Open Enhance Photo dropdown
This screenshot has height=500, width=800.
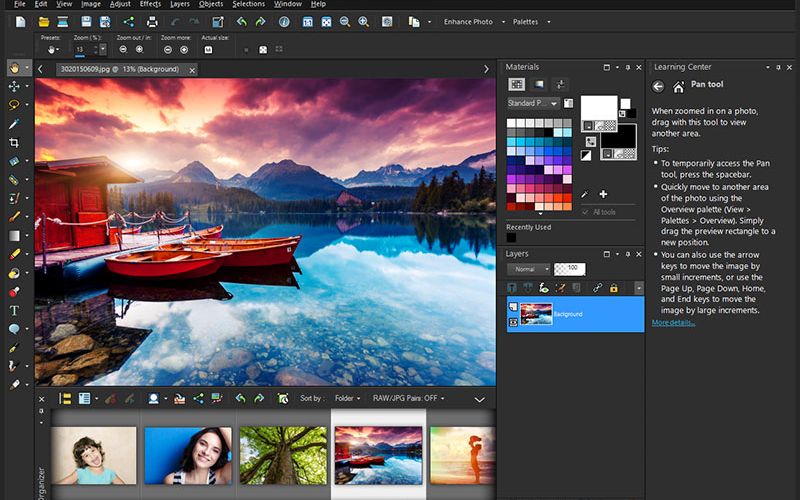(504, 22)
